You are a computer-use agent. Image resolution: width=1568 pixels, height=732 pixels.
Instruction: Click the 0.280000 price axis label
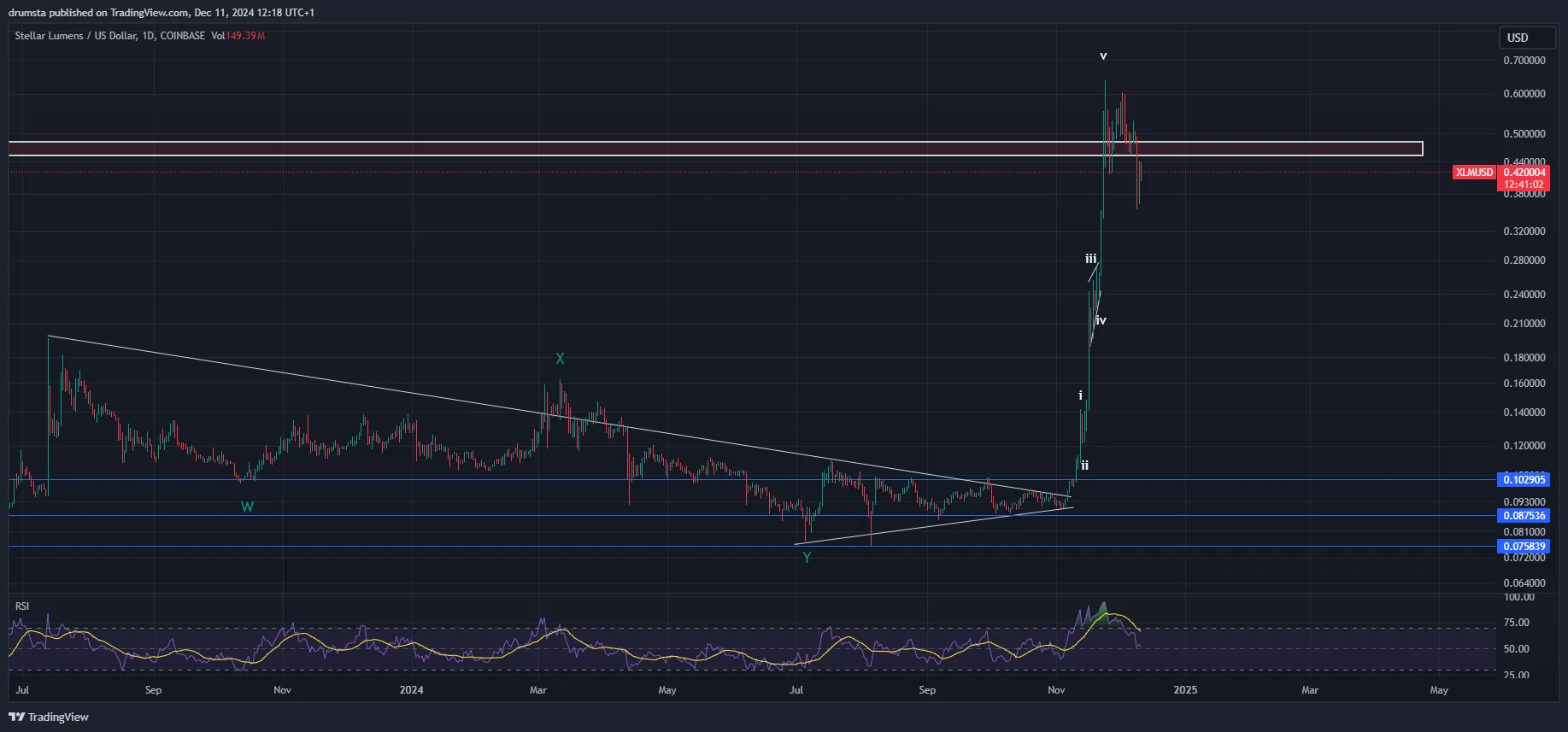click(1524, 261)
